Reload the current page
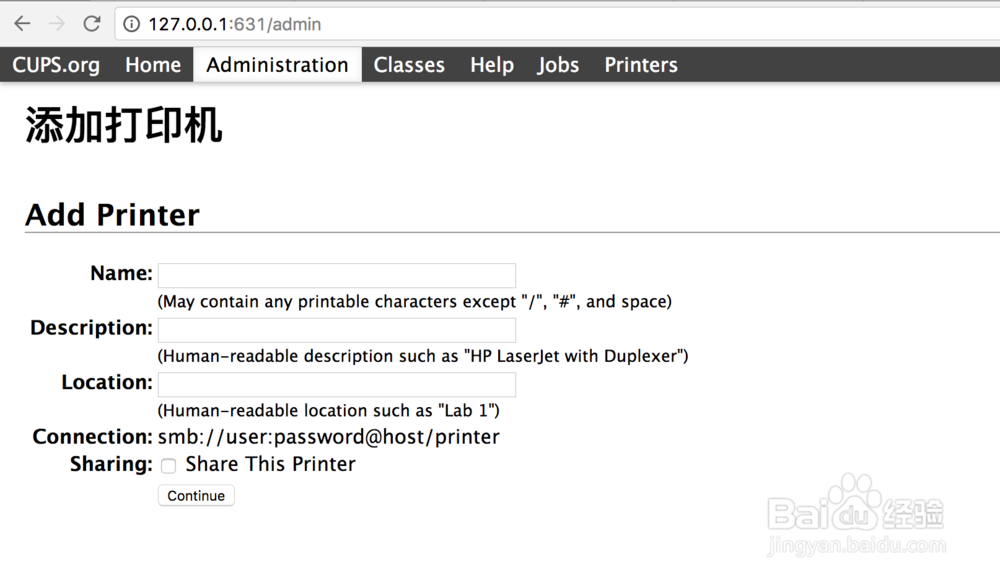This screenshot has width=1000, height=580. click(92, 23)
